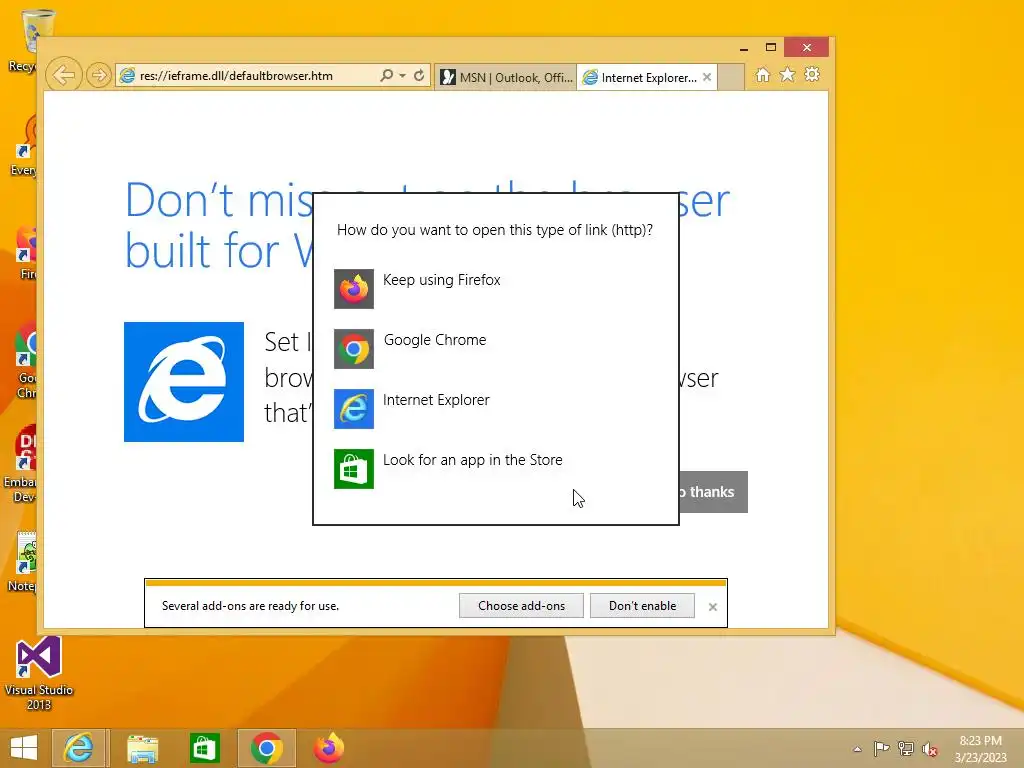Image resolution: width=1024 pixels, height=768 pixels.
Task: Click the address bar showing res://ieframe.dll
Action: [x=248, y=76]
